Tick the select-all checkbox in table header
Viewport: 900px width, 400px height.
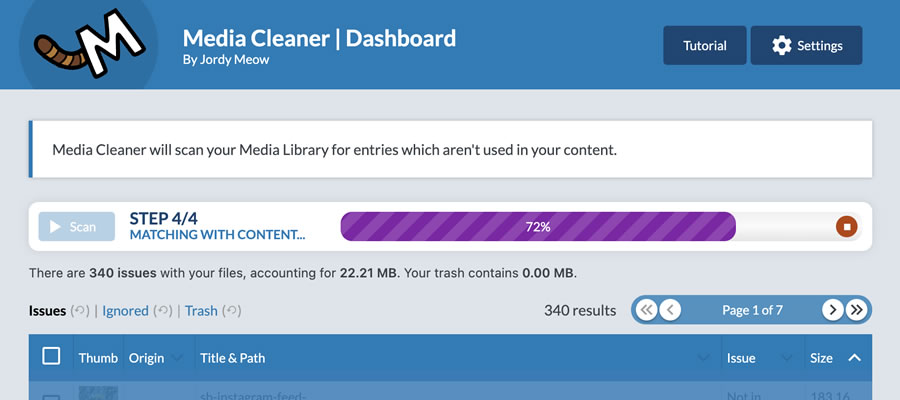click(51, 356)
